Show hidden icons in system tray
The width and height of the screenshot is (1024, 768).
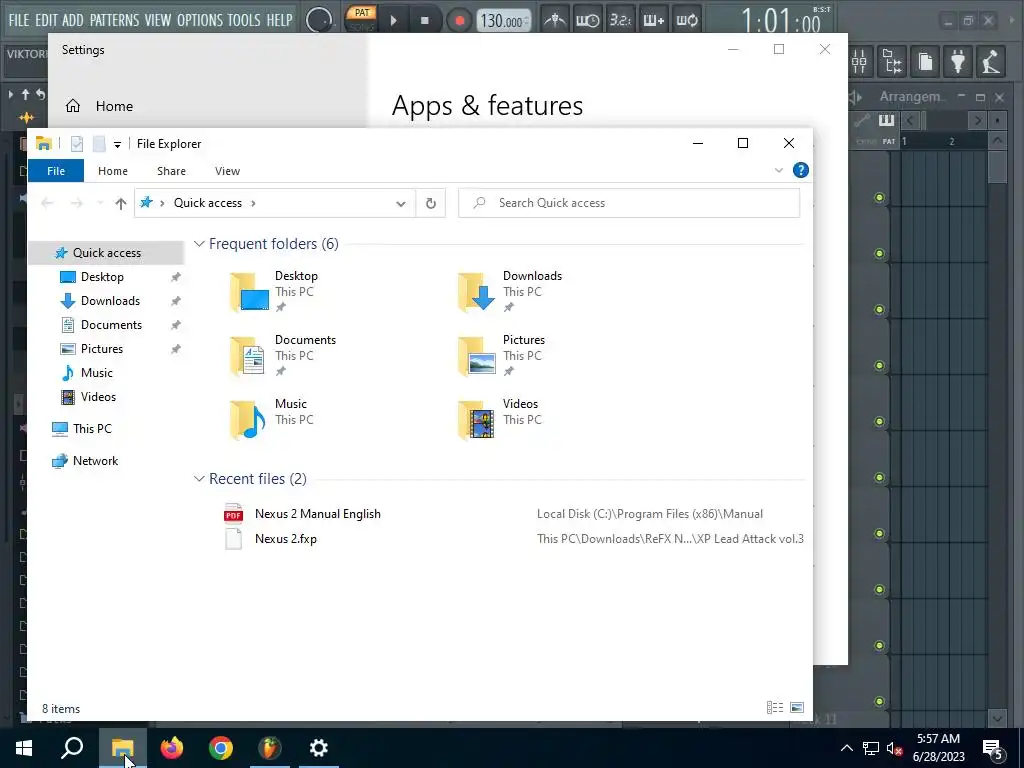[x=846, y=748]
